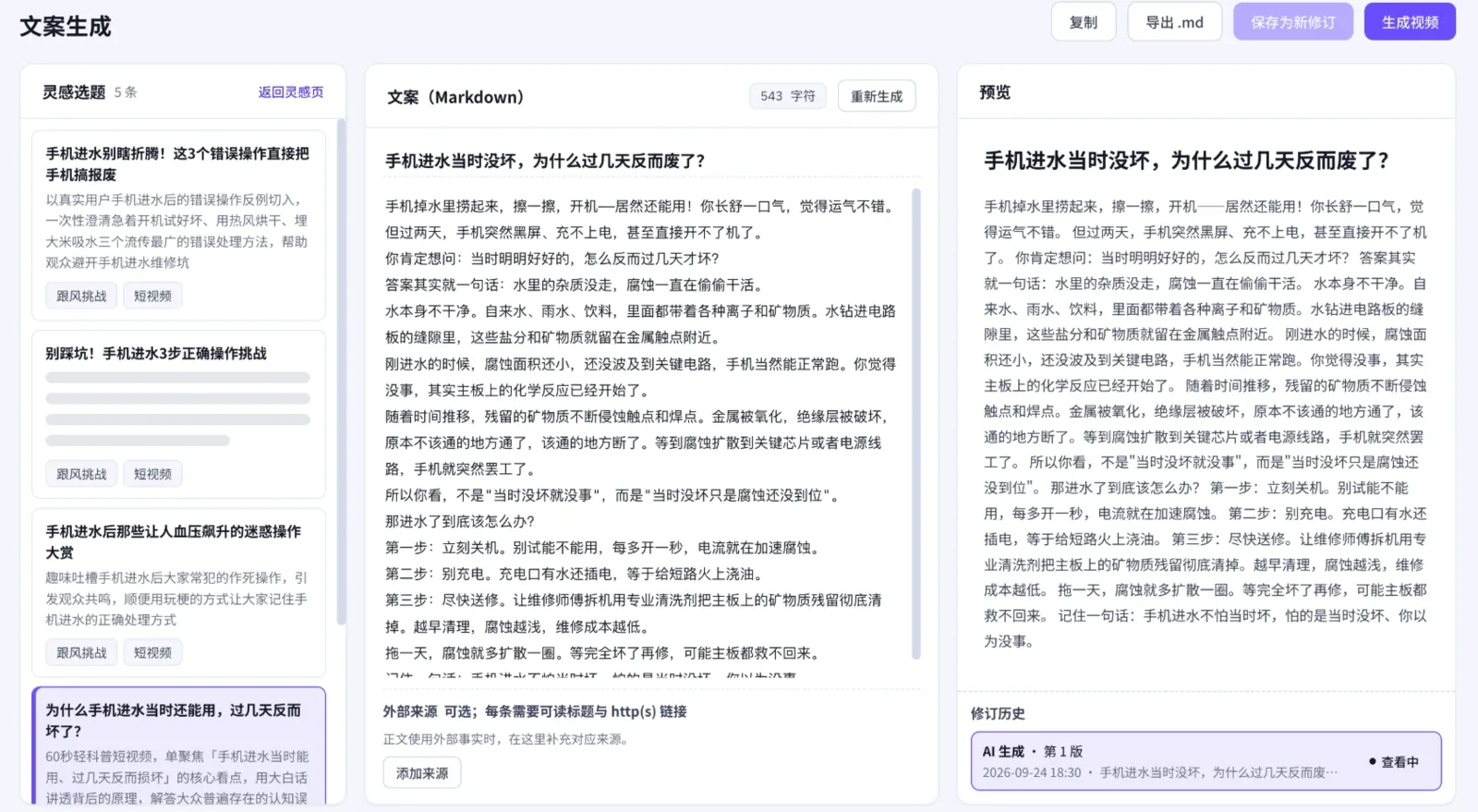
Task: Click the 短视频 tag on the 手机进水别瞎折腾 card
Action: [152, 296]
